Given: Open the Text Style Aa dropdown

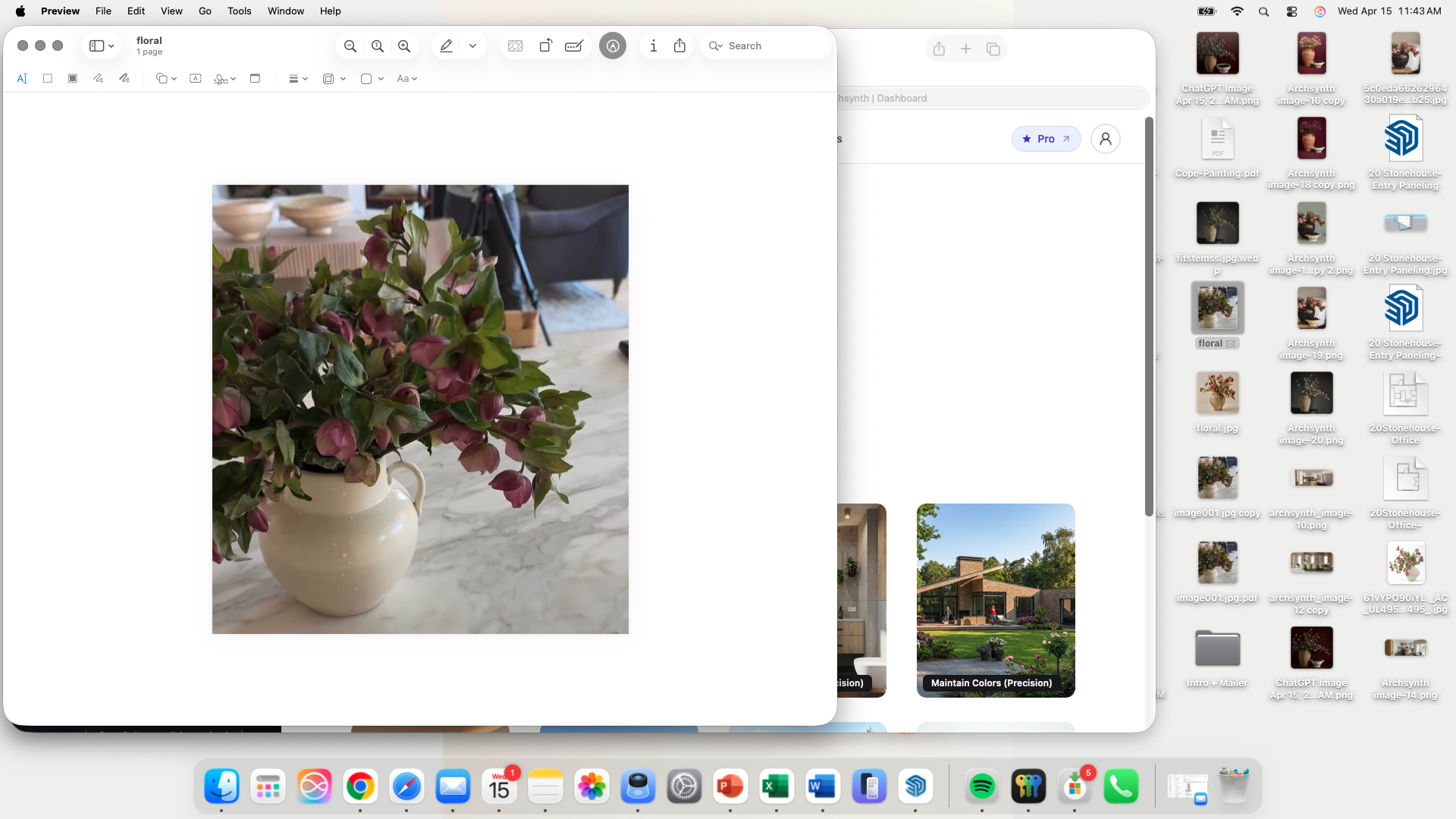Looking at the screenshot, I should pyautogui.click(x=407, y=79).
